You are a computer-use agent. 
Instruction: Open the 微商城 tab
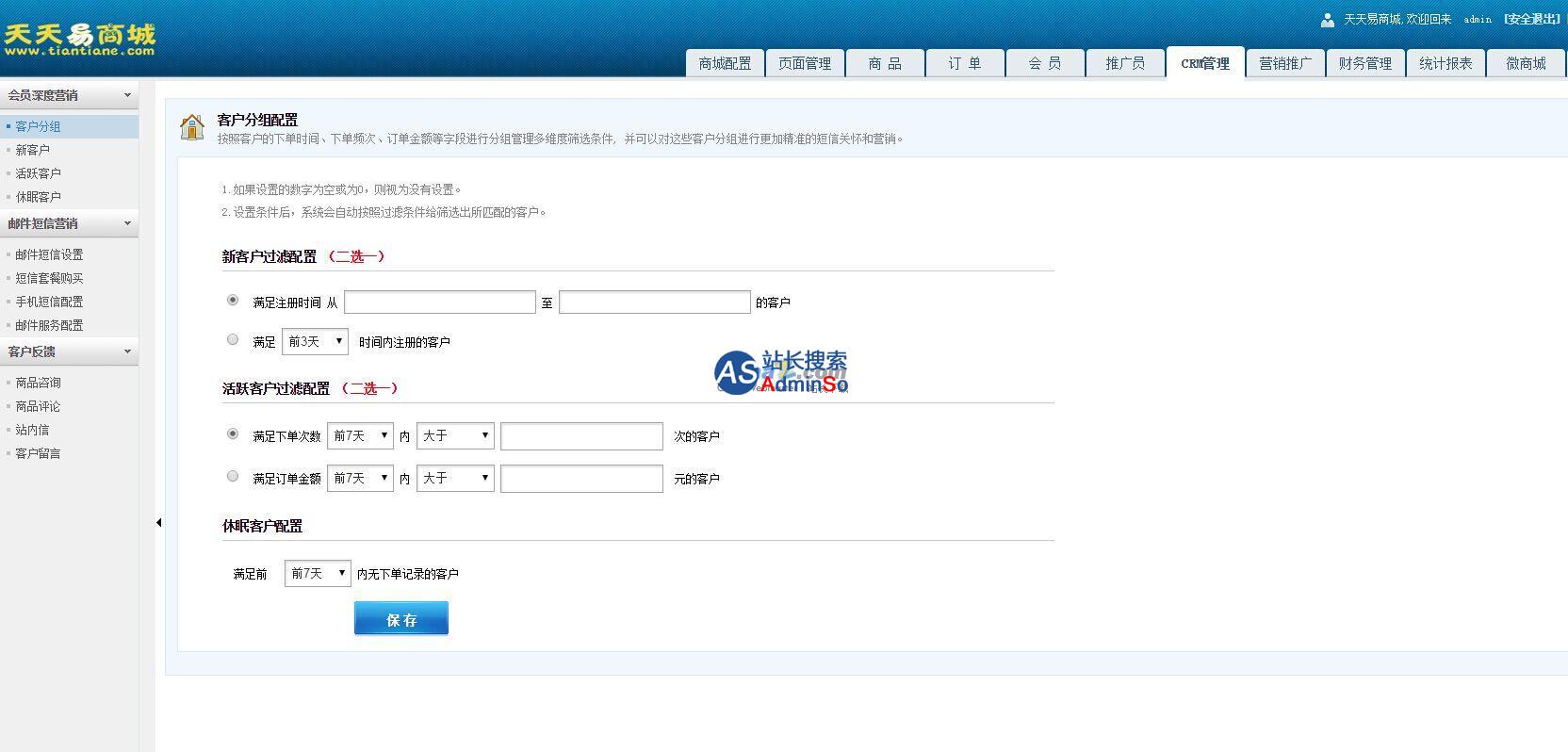pos(1526,63)
